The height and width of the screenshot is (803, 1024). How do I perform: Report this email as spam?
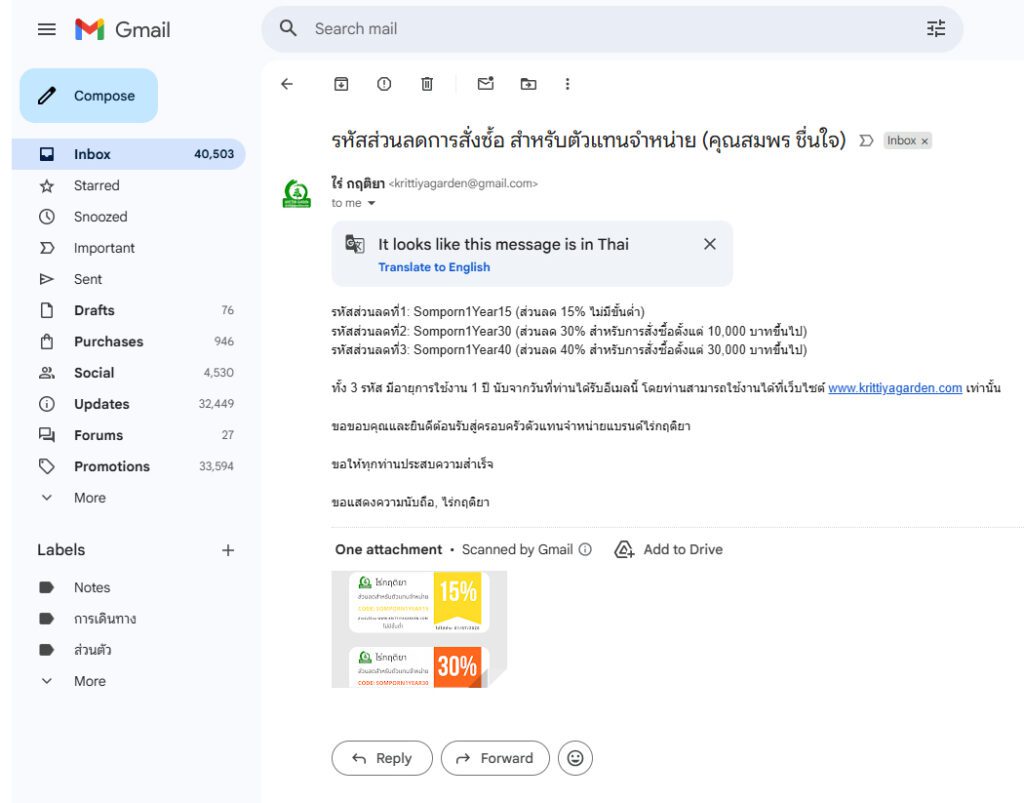[384, 84]
